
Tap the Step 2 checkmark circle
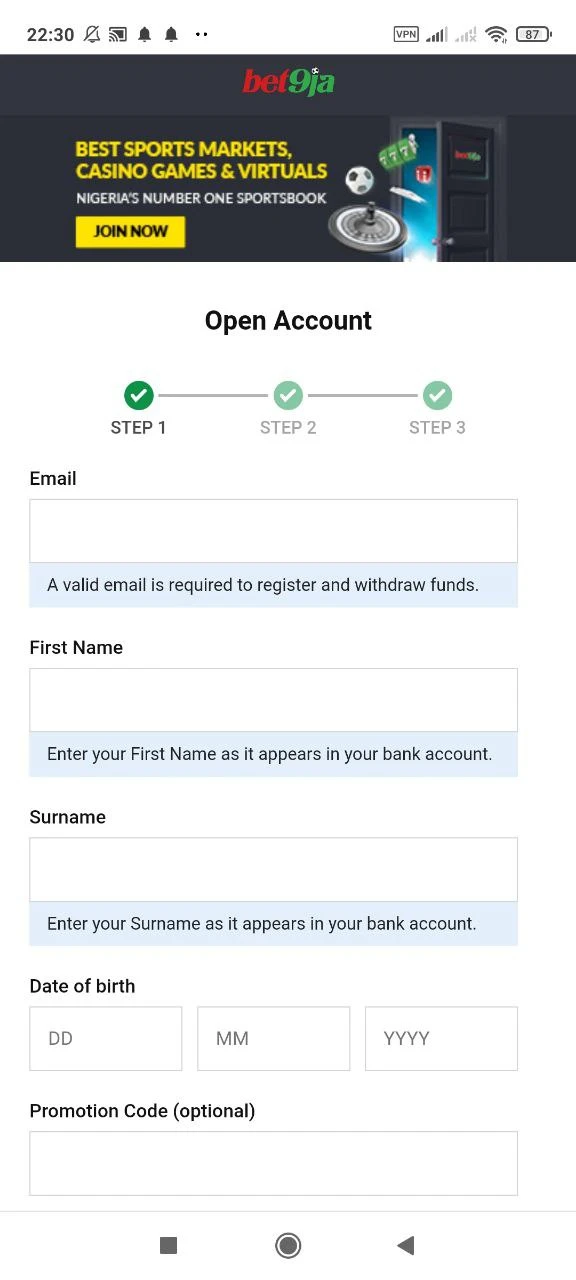[288, 395]
